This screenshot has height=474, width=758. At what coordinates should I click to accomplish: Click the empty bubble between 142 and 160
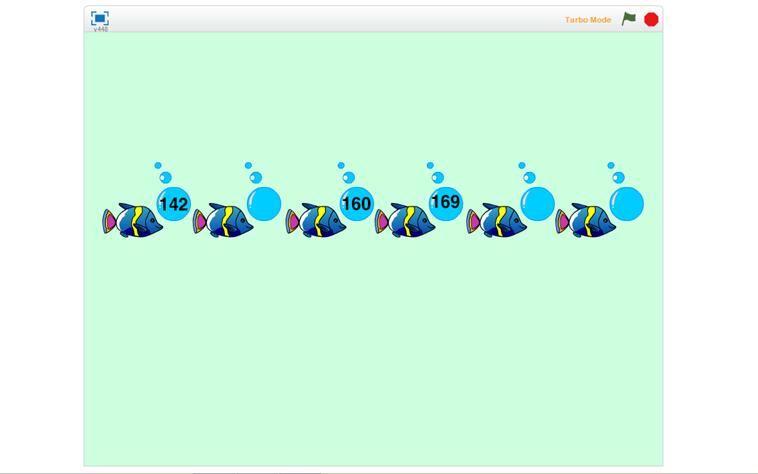click(264, 204)
